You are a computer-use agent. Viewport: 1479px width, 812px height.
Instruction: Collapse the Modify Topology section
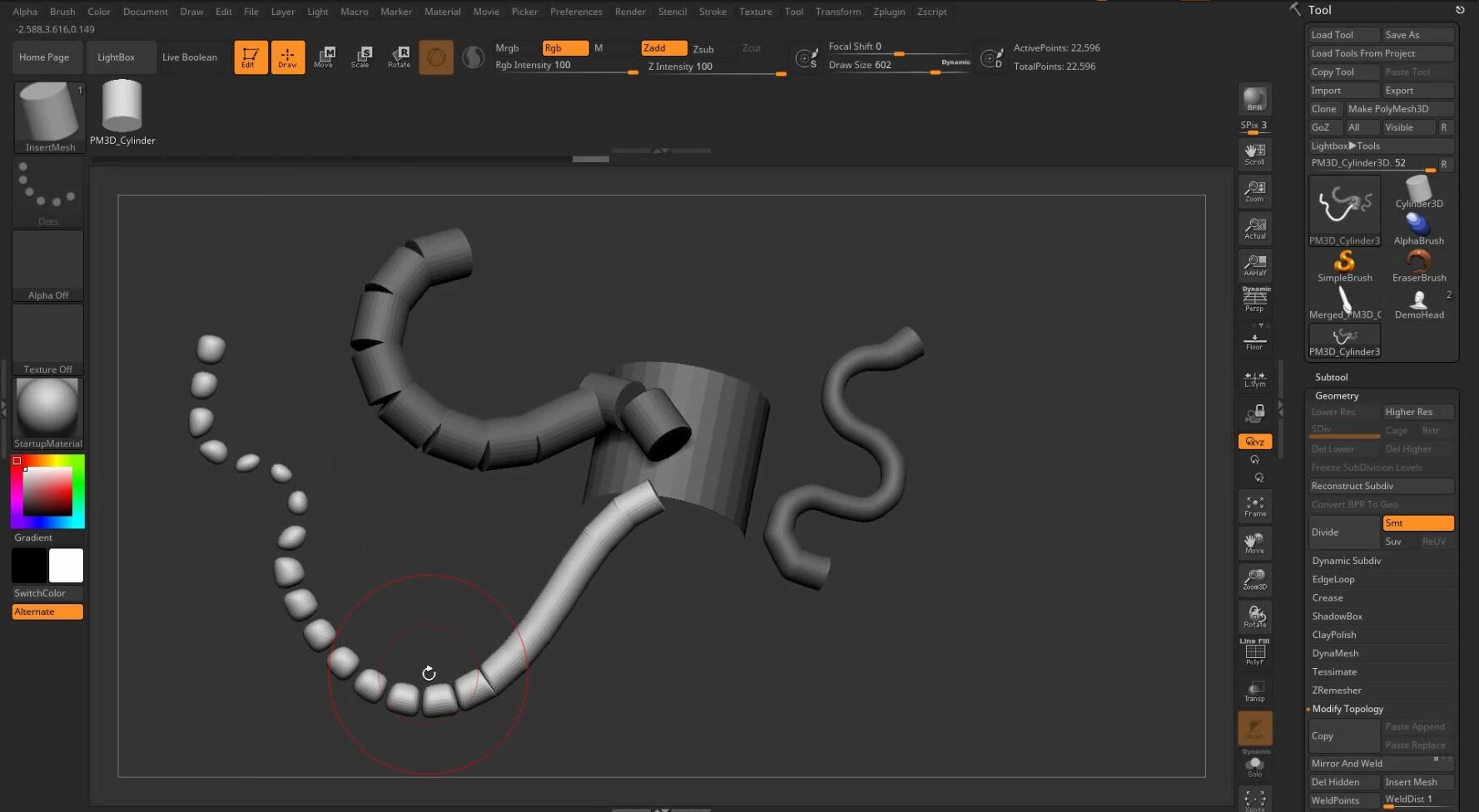click(x=1348, y=709)
